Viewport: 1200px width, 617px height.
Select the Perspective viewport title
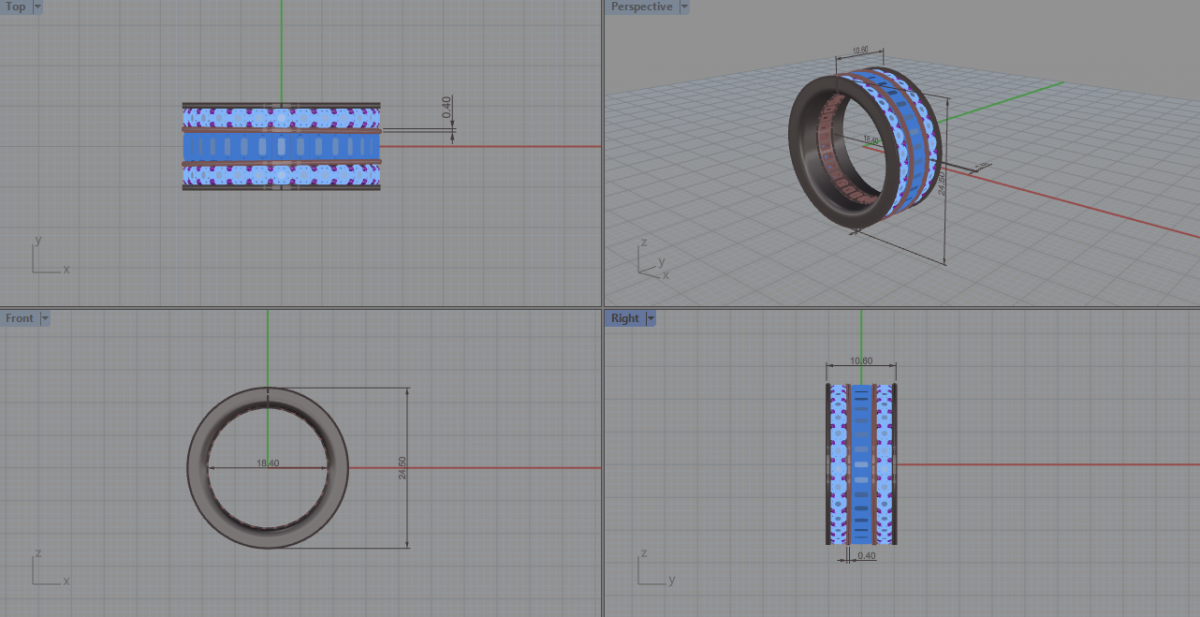[x=641, y=7]
